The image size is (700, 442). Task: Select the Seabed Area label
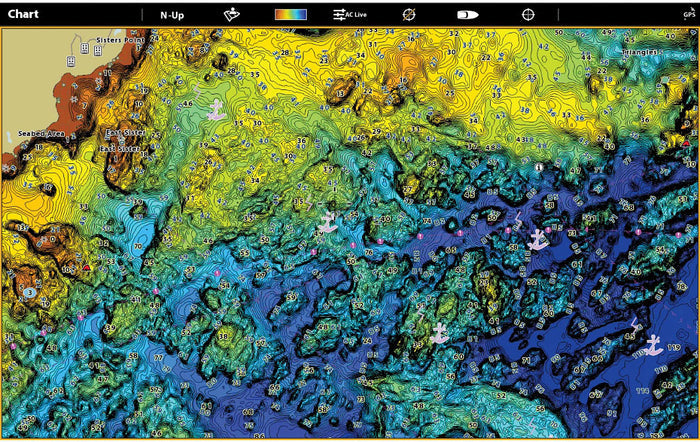42,133
